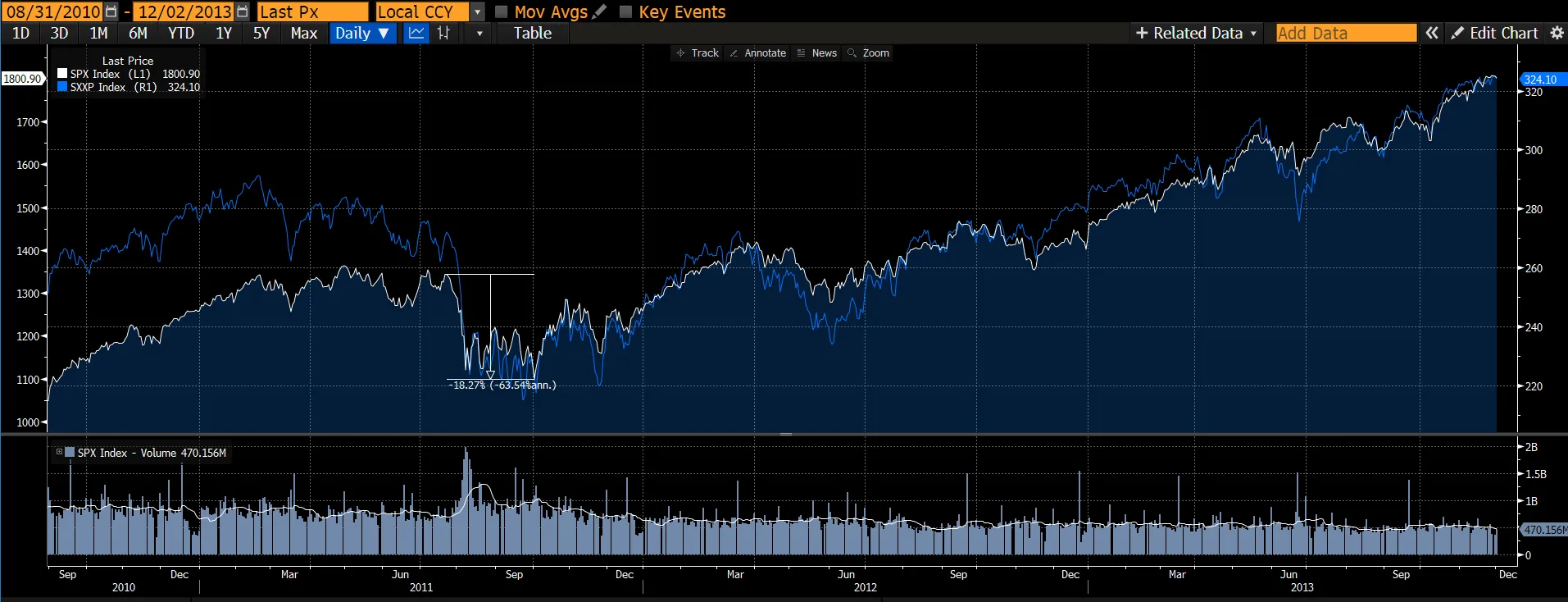Click the end date field 12/02/2013
The width and height of the screenshot is (1568, 602).
tap(184, 11)
